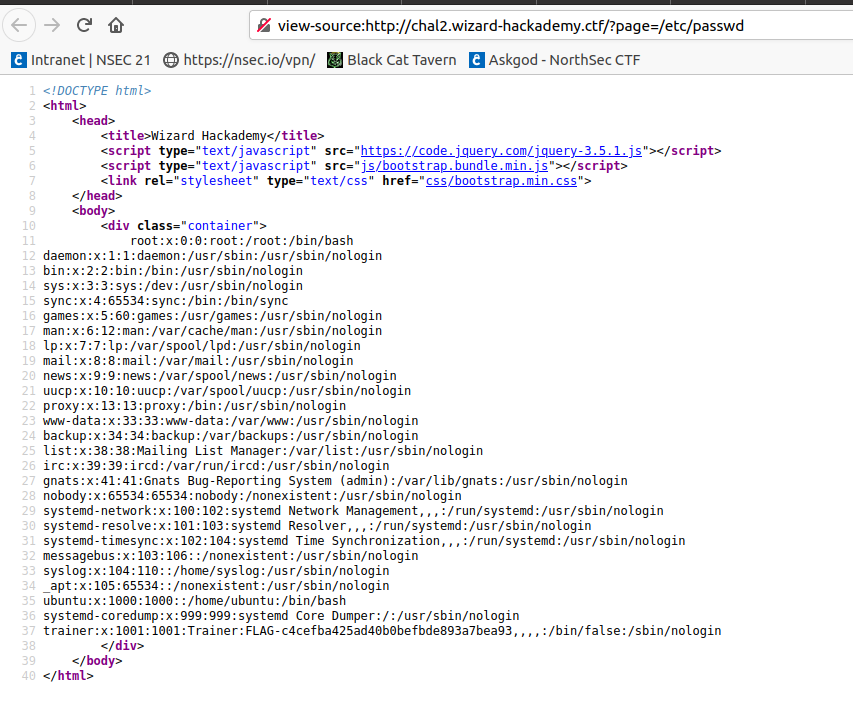This screenshot has width=853, height=711.
Task: Open the Black Cat Tavern bookmark
Action: 392,60
